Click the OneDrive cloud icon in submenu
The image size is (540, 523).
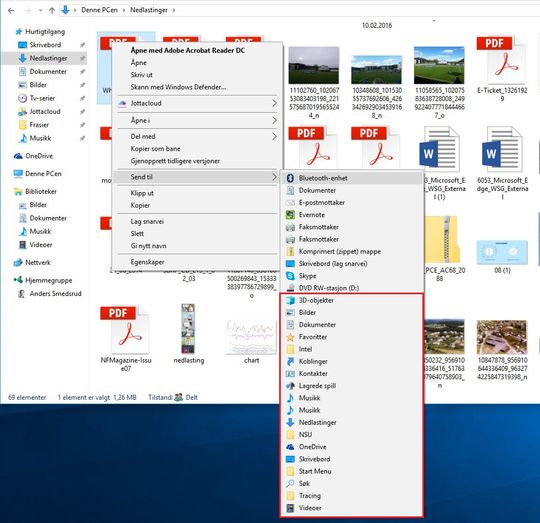click(290, 447)
